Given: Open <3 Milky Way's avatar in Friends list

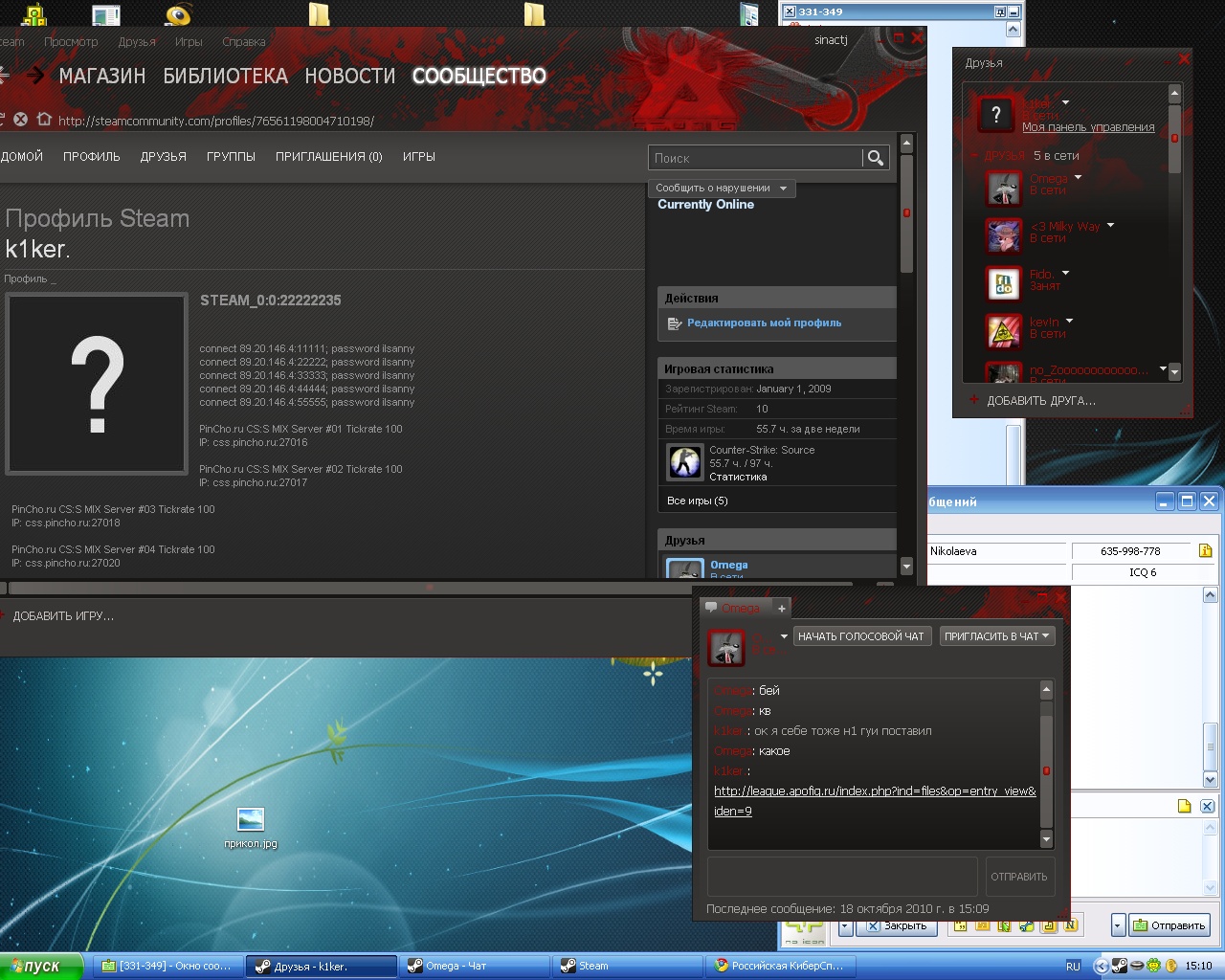Looking at the screenshot, I should (x=1005, y=235).
